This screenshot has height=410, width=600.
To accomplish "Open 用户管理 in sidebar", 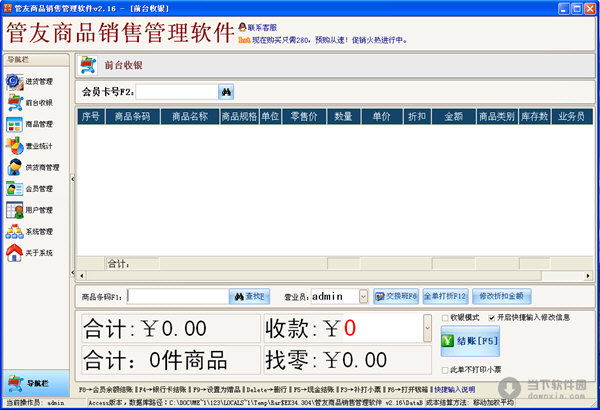I will pyautogui.click(x=30, y=210).
